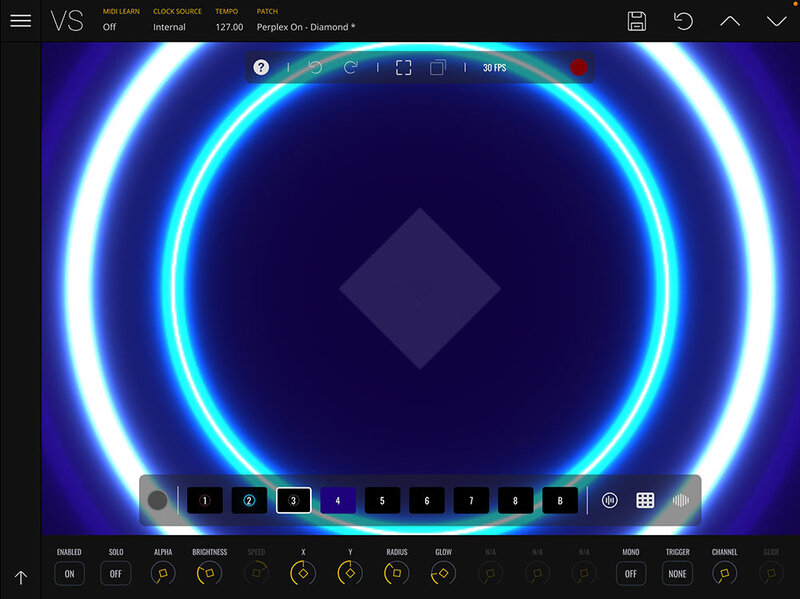Open the grid matrix icon
Screen dimensions: 800x599
tap(645, 501)
